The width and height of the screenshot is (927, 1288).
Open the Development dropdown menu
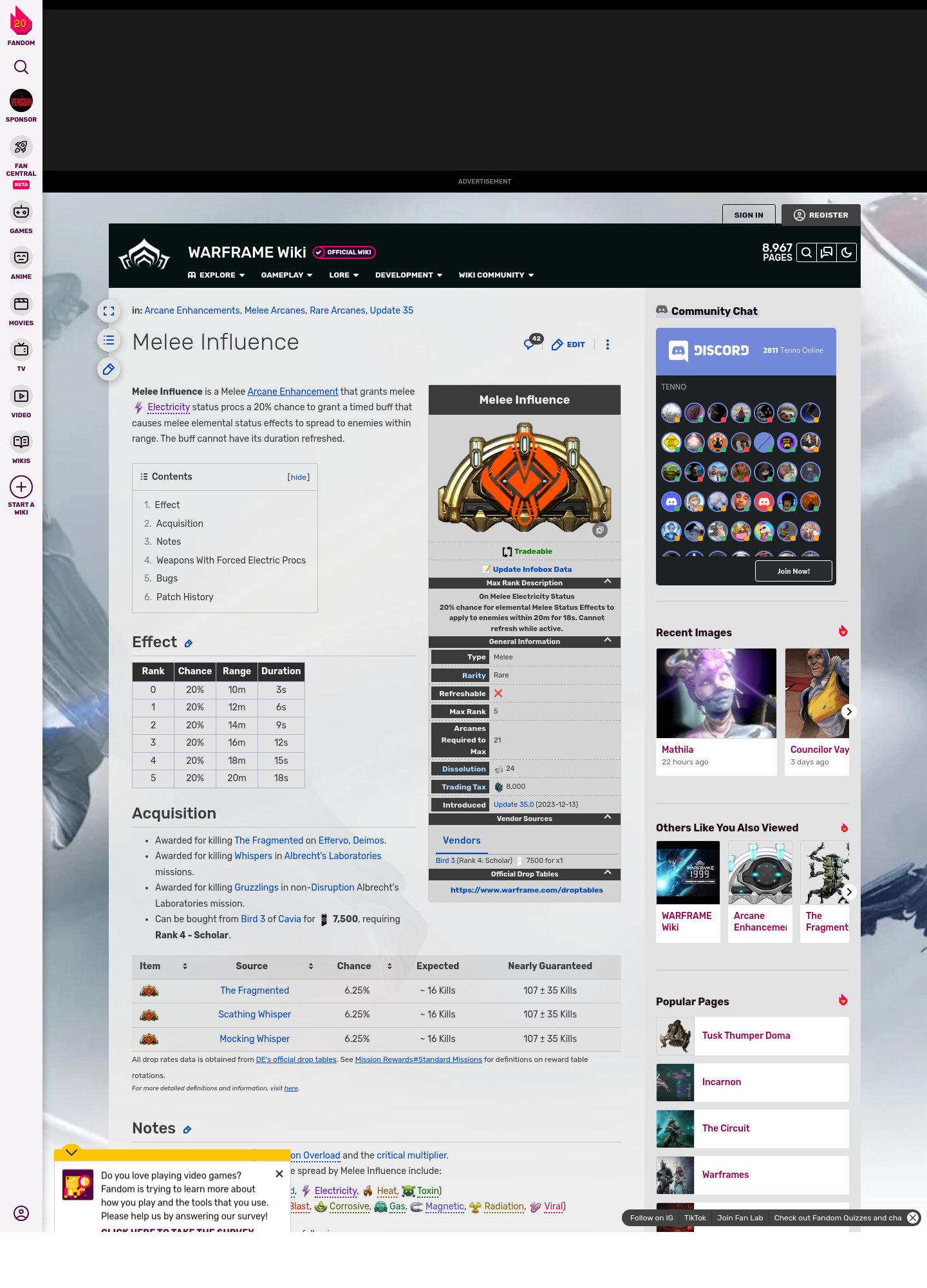coord(409,275)
